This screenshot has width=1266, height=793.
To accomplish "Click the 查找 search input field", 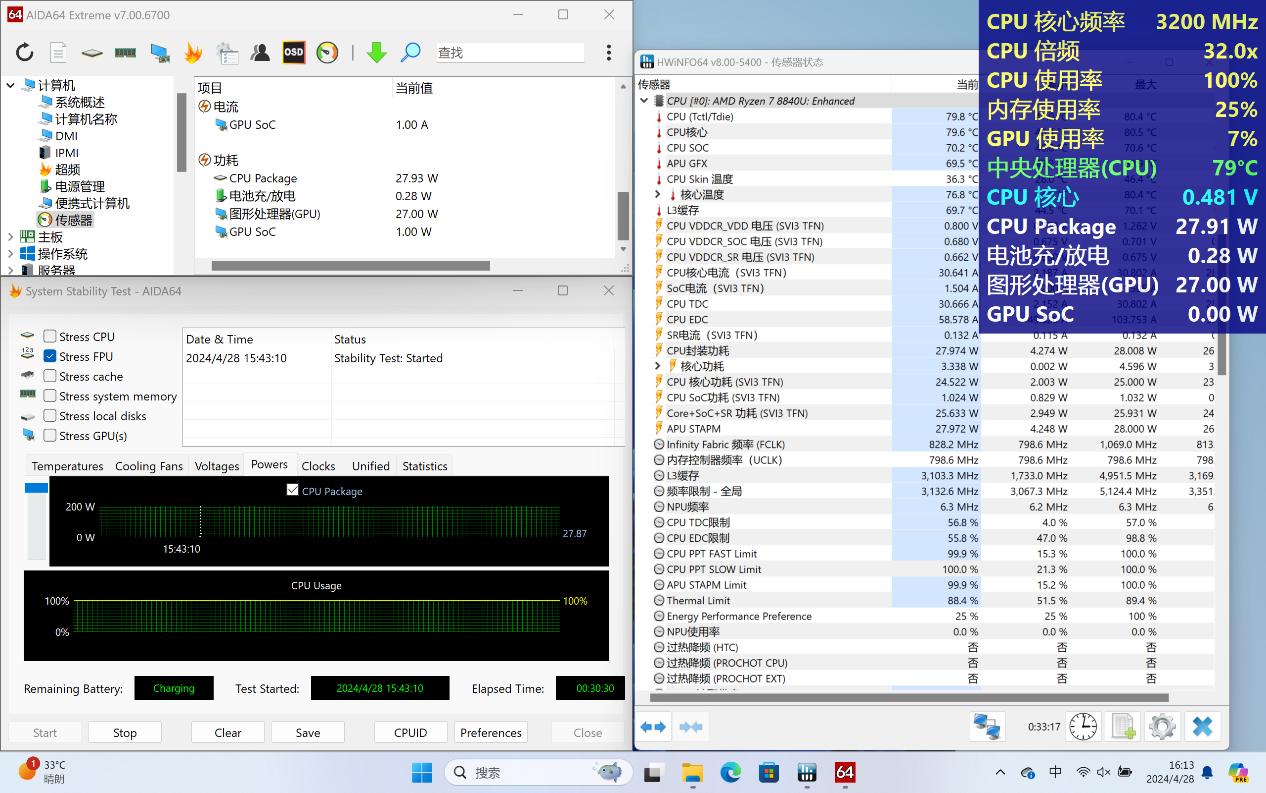I will 509,53.
